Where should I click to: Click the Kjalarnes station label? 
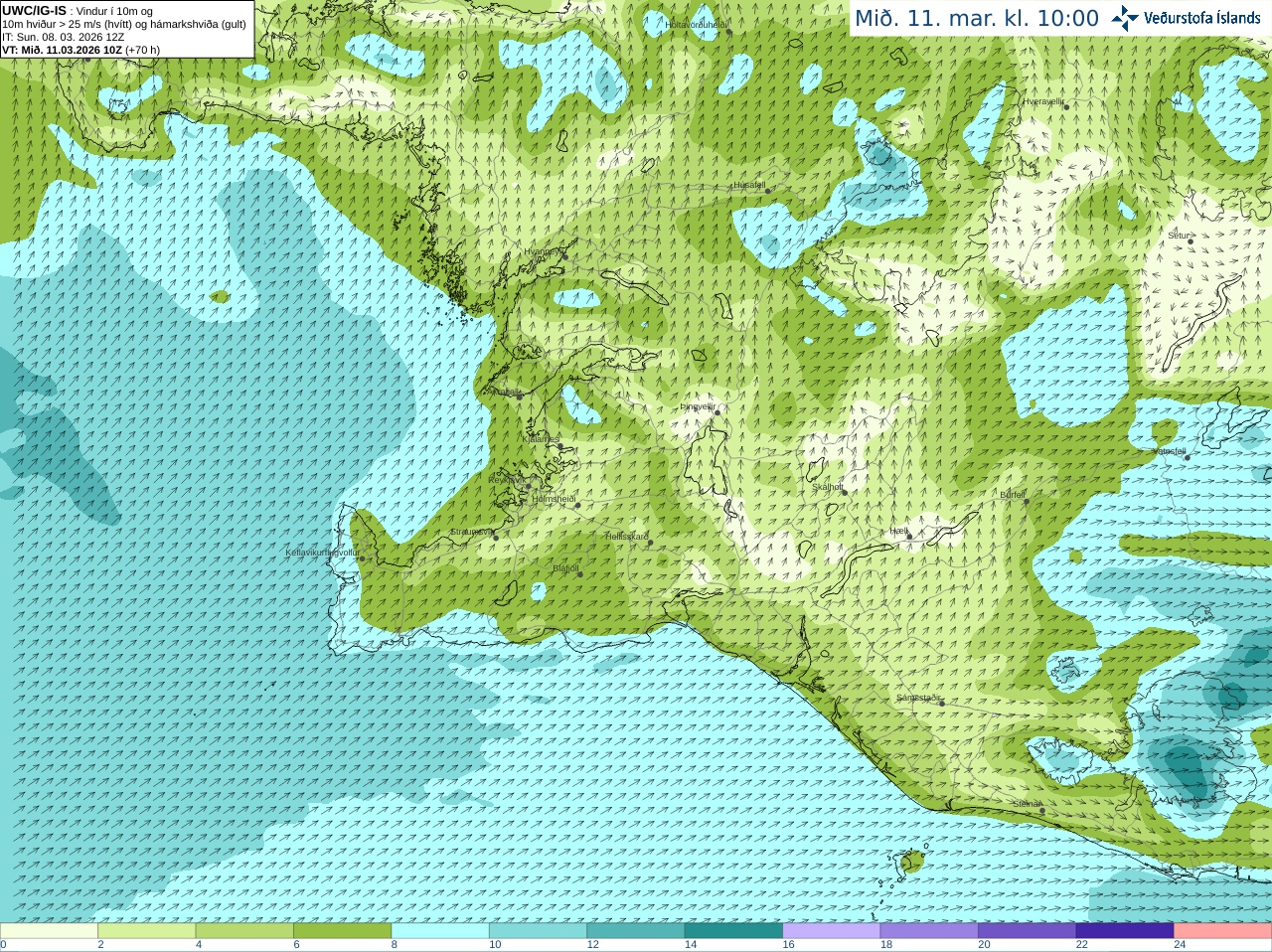point(541,439)
